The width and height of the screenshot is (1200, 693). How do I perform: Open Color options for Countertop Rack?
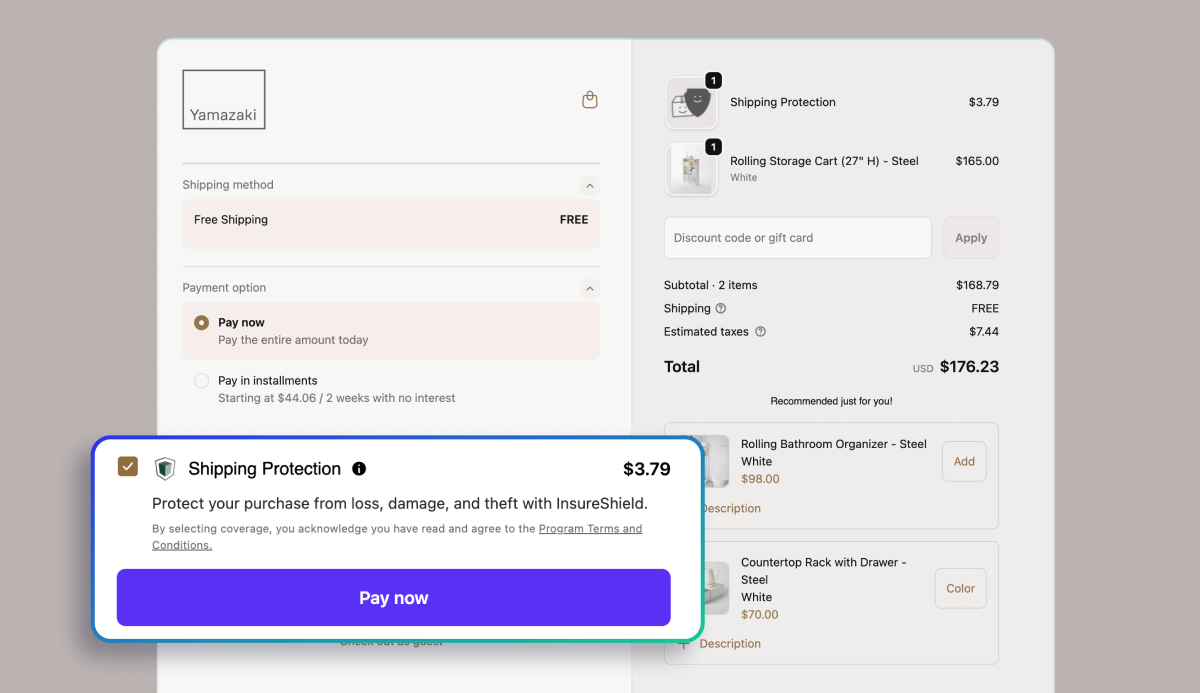961,589
